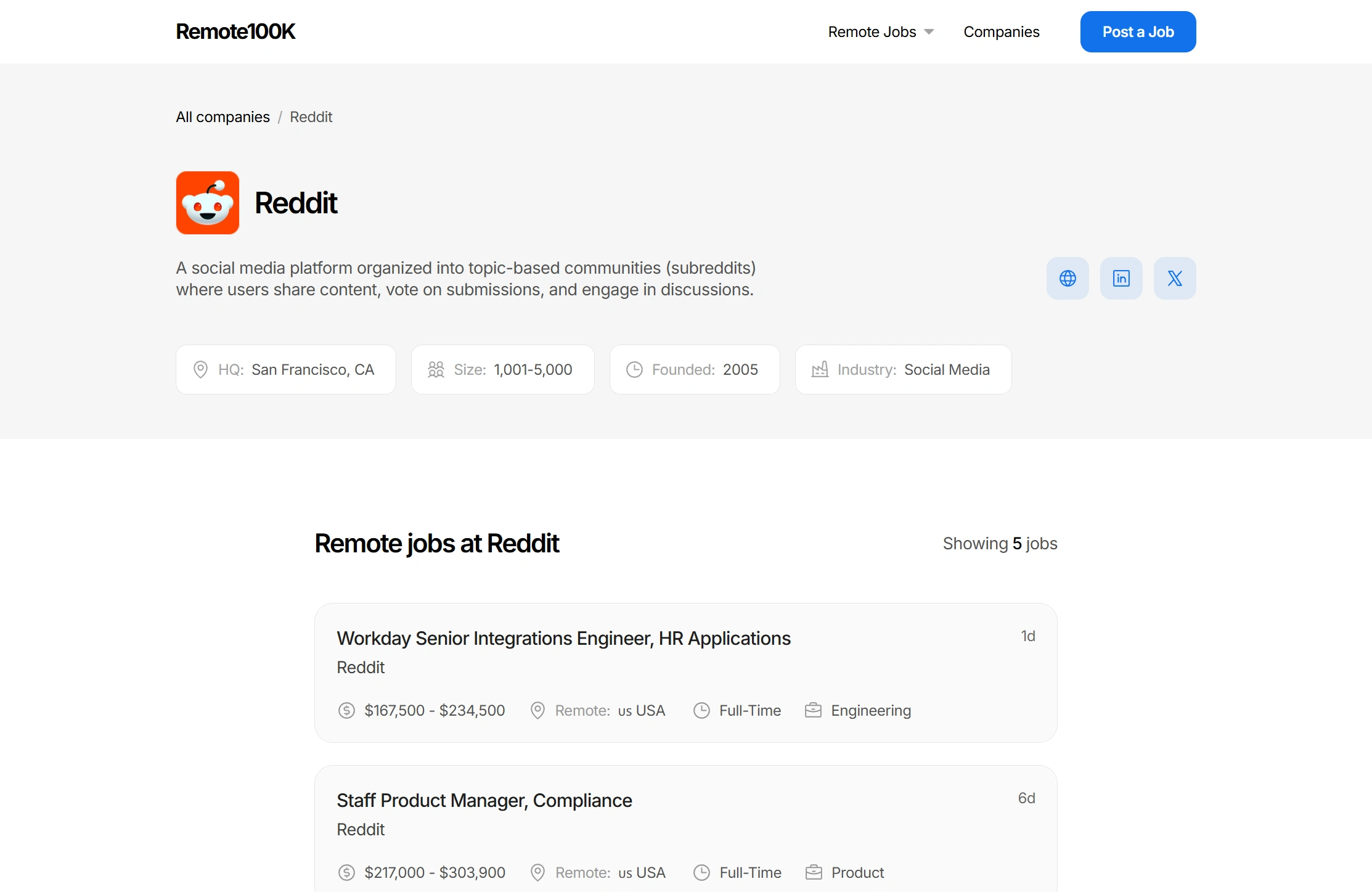This screenshot has height=892, width=1372.
Task: Go to Remote100K home logo
Action: [x=235, y=31]
